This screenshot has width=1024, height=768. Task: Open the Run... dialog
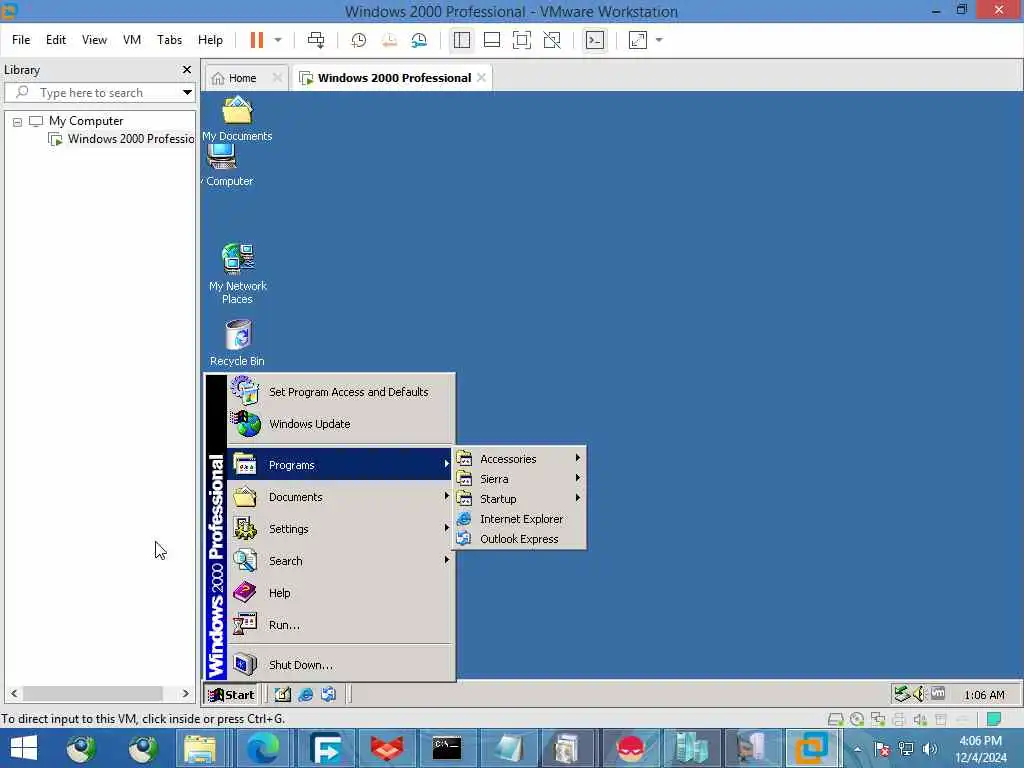341,625
